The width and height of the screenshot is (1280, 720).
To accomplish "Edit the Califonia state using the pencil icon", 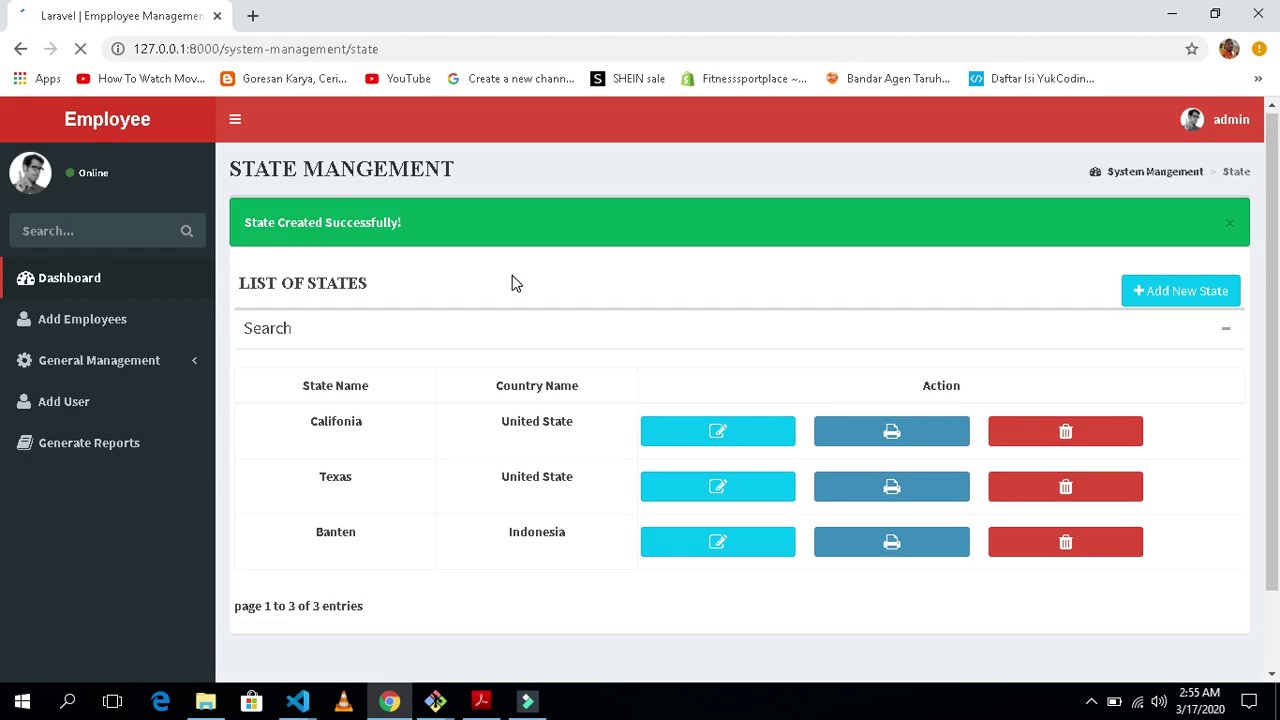I will [x=717, y=431].
